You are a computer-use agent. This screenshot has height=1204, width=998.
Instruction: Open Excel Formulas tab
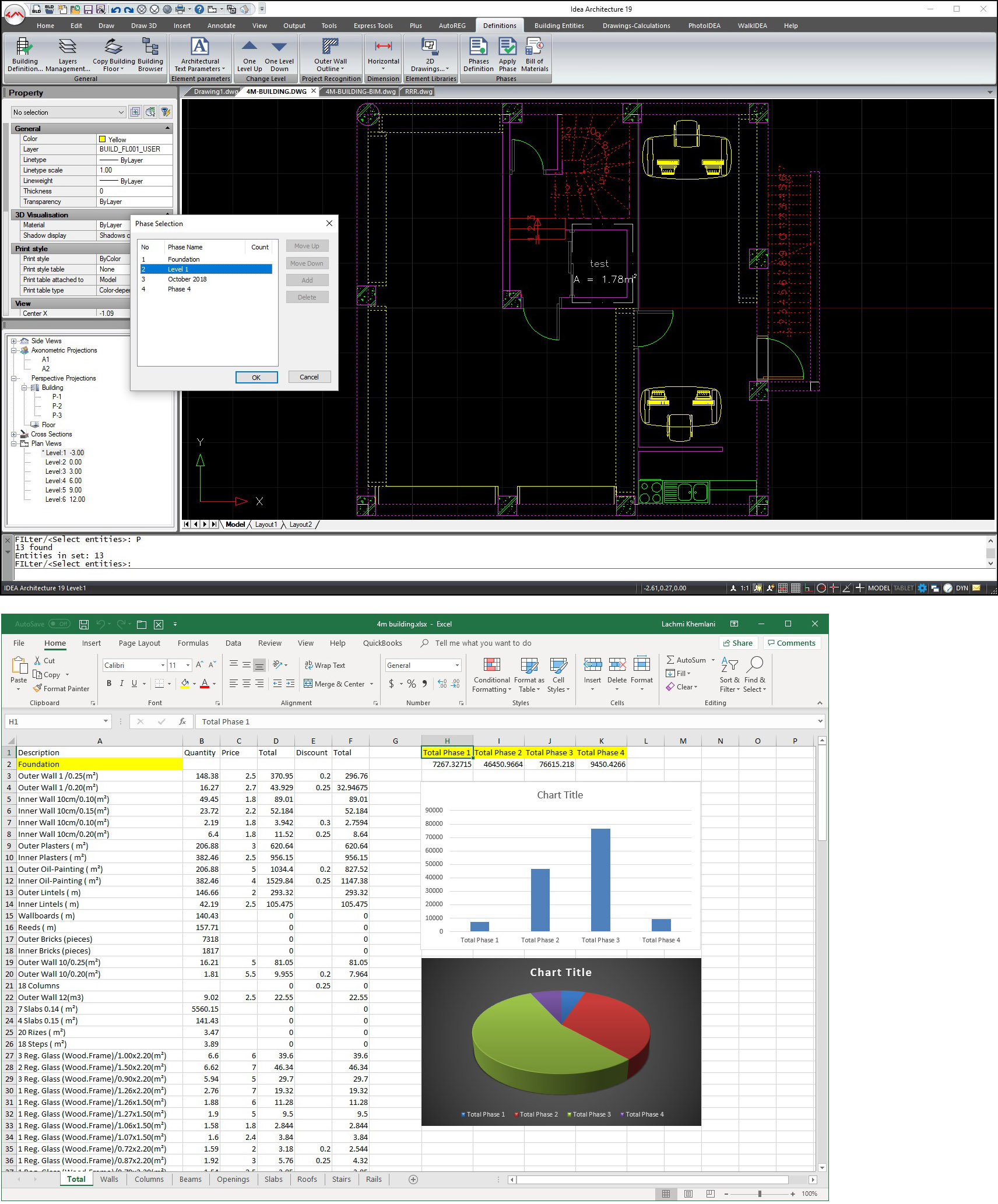coord(193,643)
